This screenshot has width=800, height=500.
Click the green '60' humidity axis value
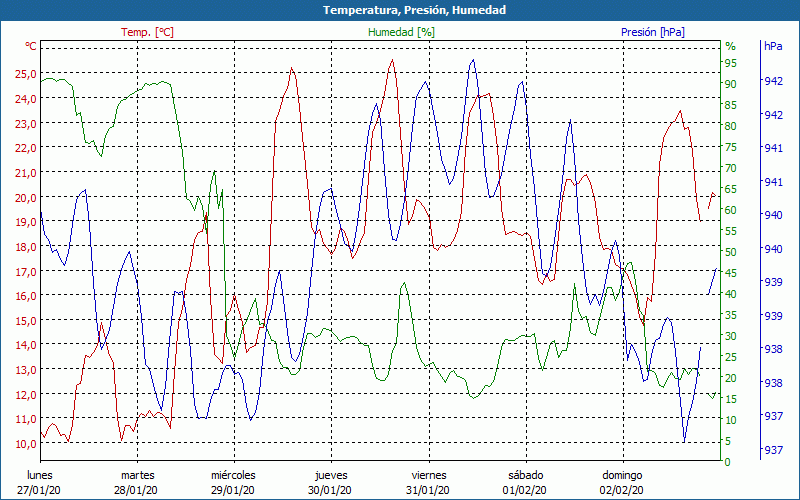tap(731, 210)
